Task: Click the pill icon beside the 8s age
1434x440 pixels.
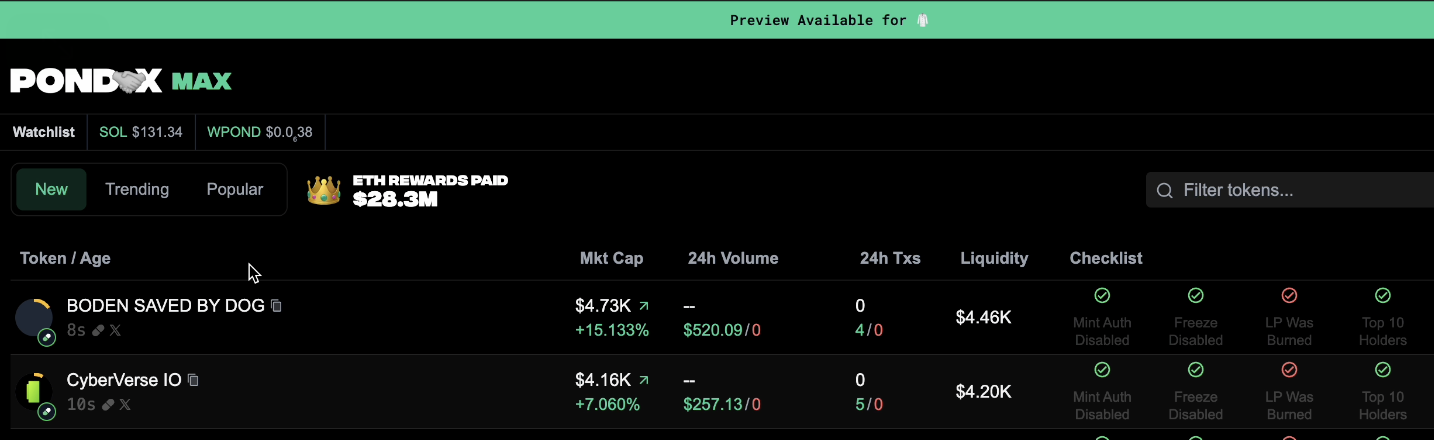Action: [x=99, y=330]
